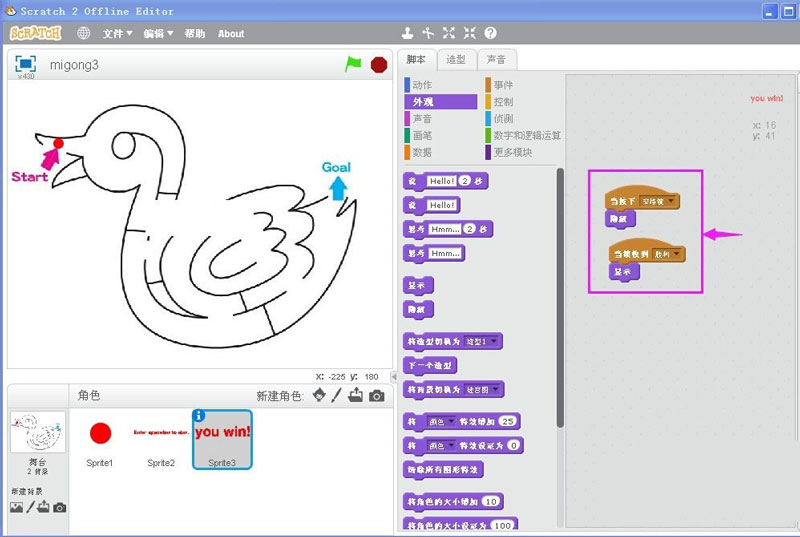The image size is (800, 537).
Task: Choose new sprite from library icon
Action: point(319,395)
